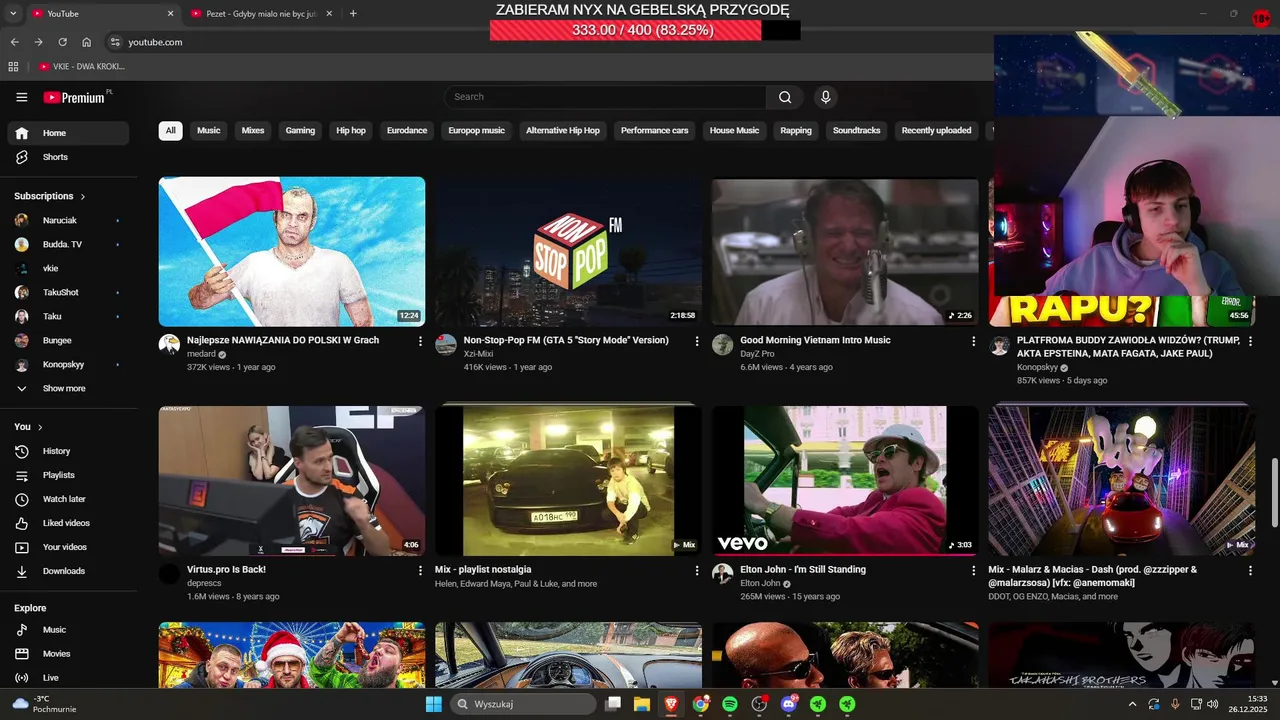Open Windows Start menu
This screenshot has width=1280, height=720.
pyautogui.click(x=434, y=704)
